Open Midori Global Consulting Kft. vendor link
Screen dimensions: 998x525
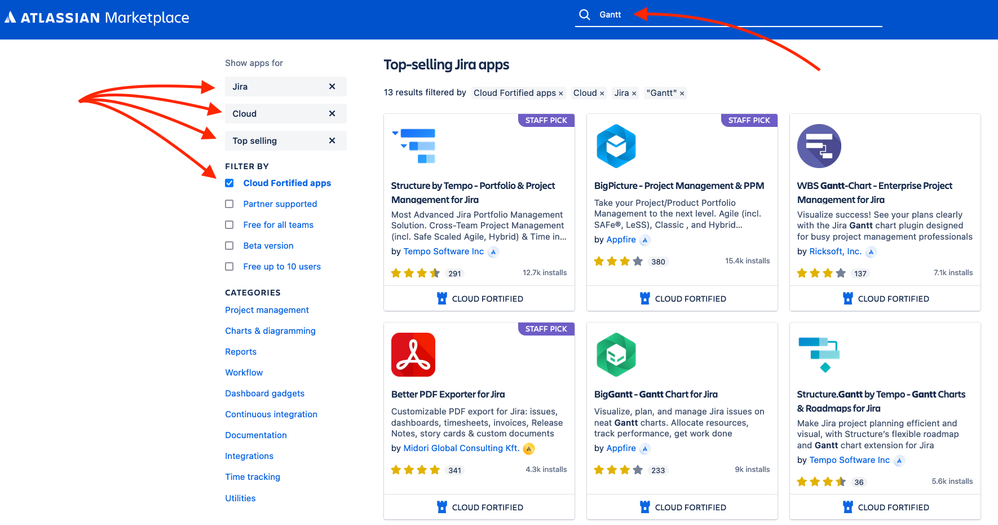(461, 449)
